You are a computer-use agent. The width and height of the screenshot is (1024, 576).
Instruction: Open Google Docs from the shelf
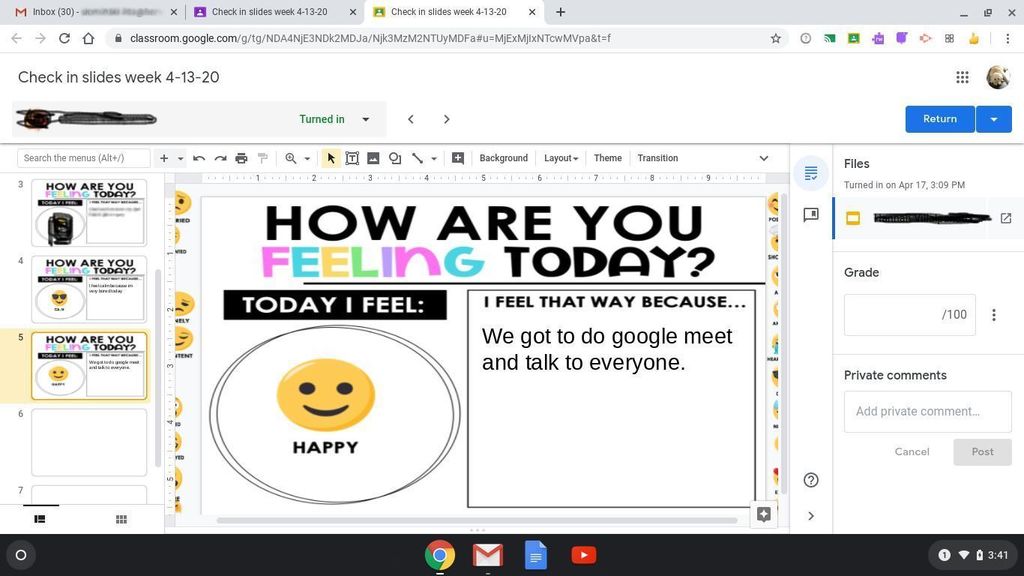click(536, 555)
